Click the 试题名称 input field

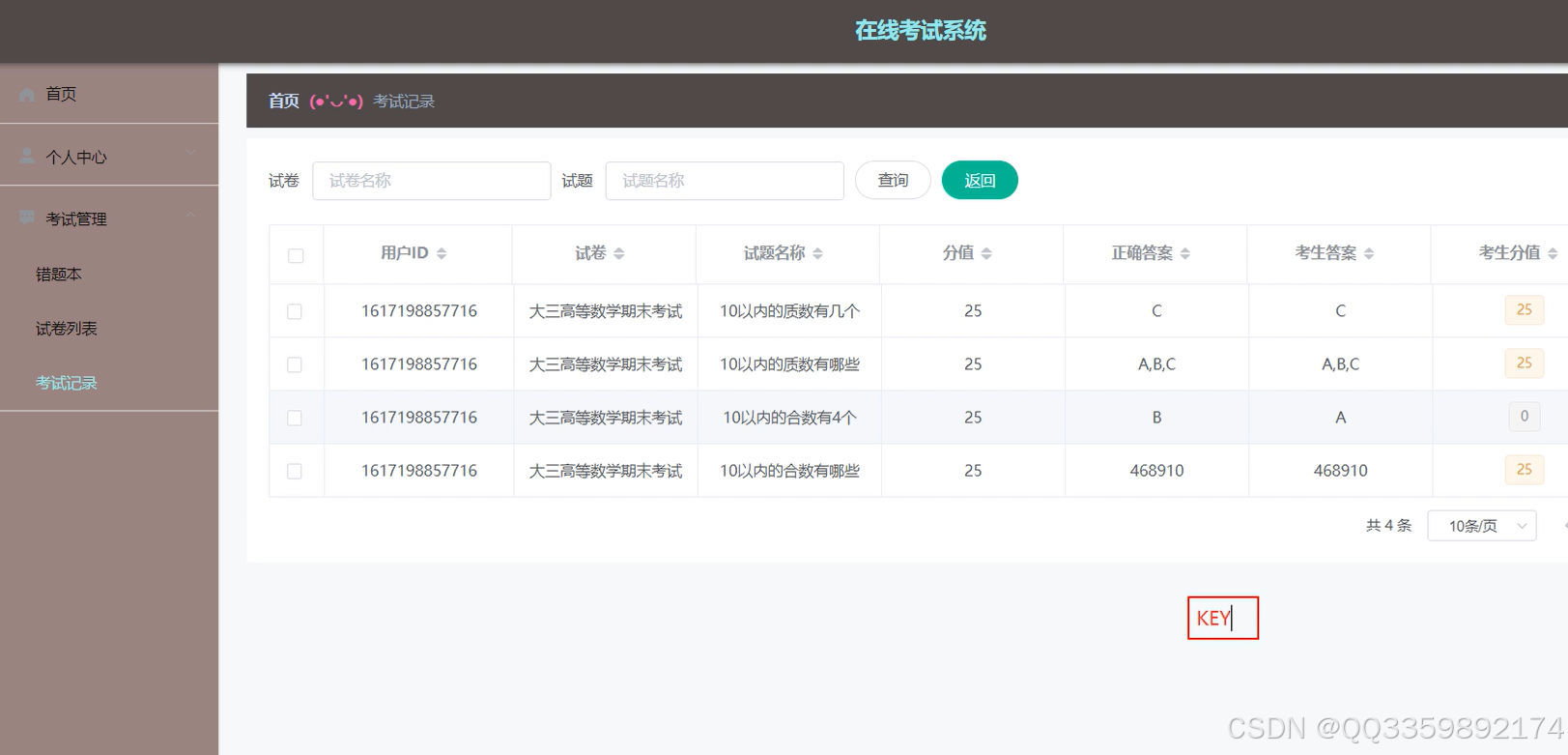(x=725, y=181)
